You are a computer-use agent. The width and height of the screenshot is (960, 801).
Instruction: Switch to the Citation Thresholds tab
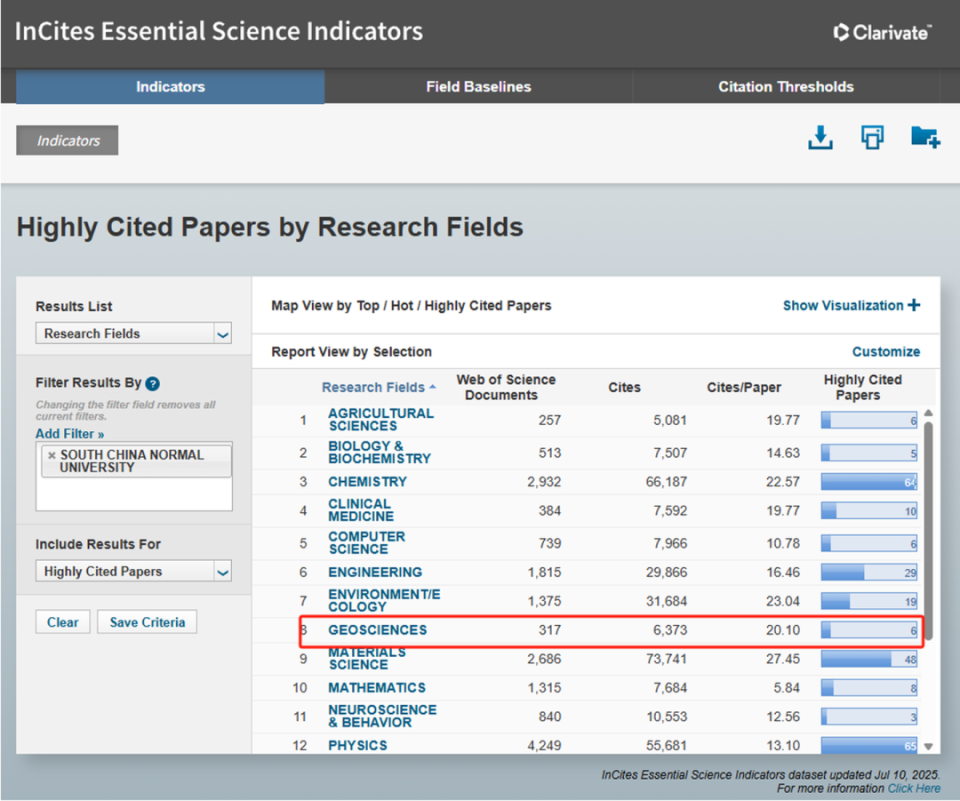[x=786, y=87]
